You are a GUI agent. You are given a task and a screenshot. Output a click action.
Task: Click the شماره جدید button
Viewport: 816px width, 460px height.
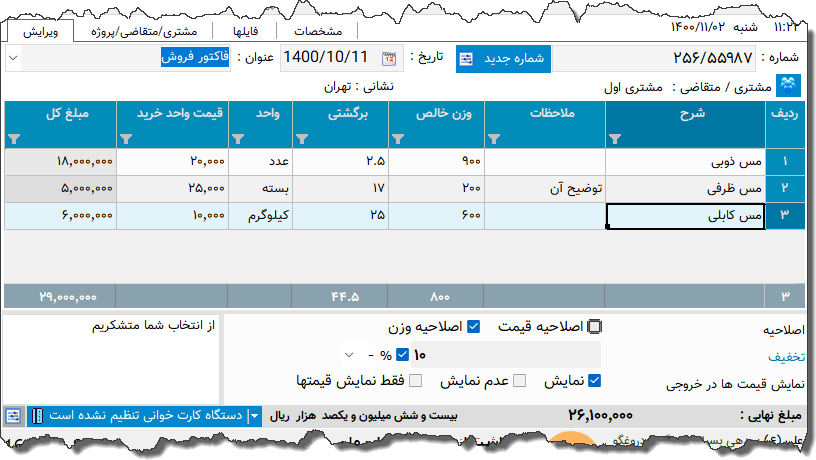[x=503, y=58]
